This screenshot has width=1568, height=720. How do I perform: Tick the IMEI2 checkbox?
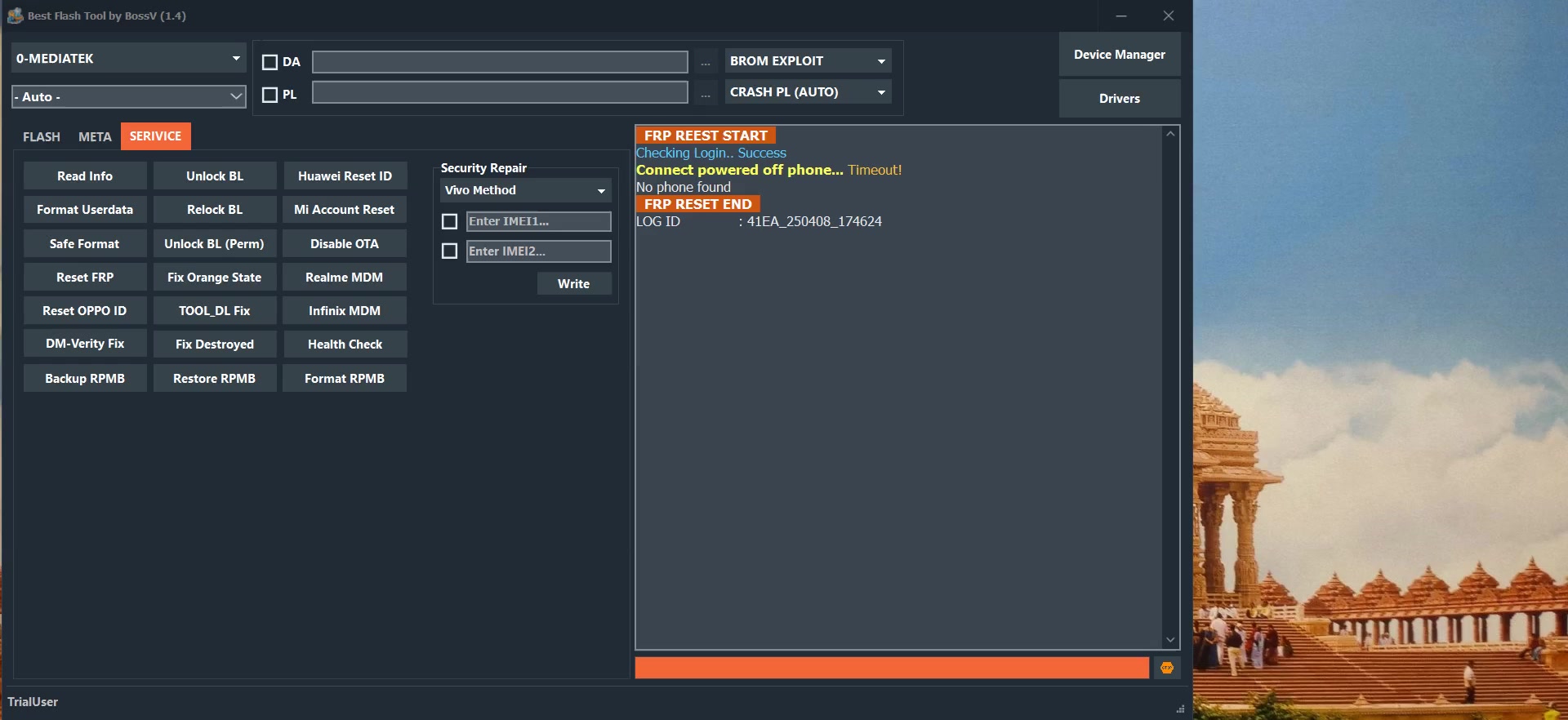tap(449, 251)
